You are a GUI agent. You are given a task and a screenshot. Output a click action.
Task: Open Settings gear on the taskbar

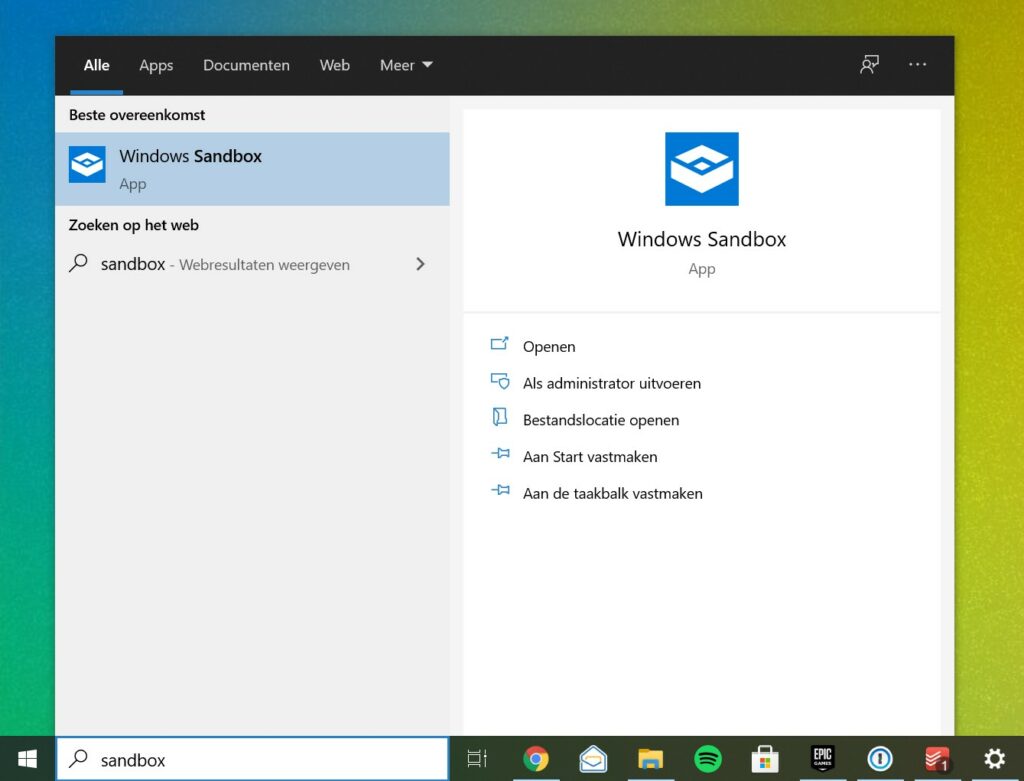[x=995, y=759]
